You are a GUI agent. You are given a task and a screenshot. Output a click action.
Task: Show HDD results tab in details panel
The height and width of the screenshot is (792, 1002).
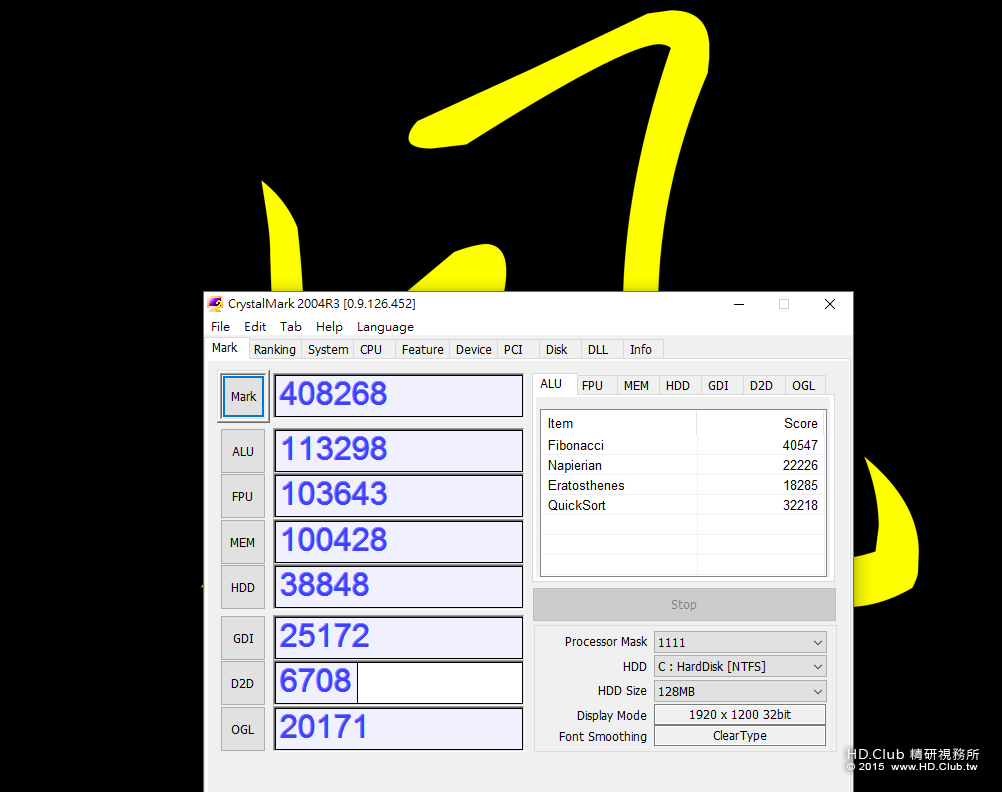click(x=678, y=385)
